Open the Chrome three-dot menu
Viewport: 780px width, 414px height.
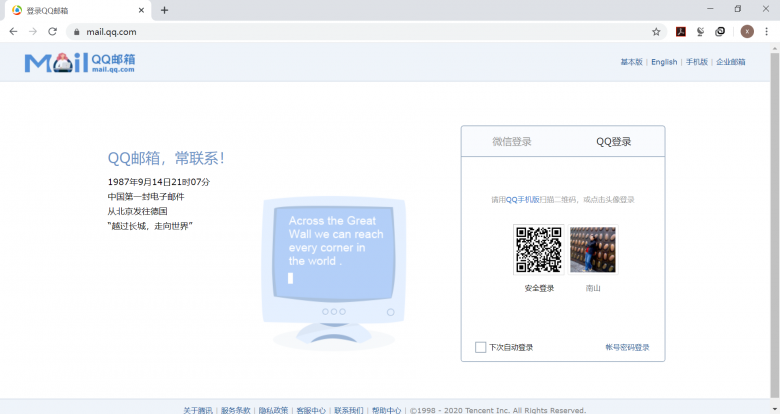pos(766,31)
